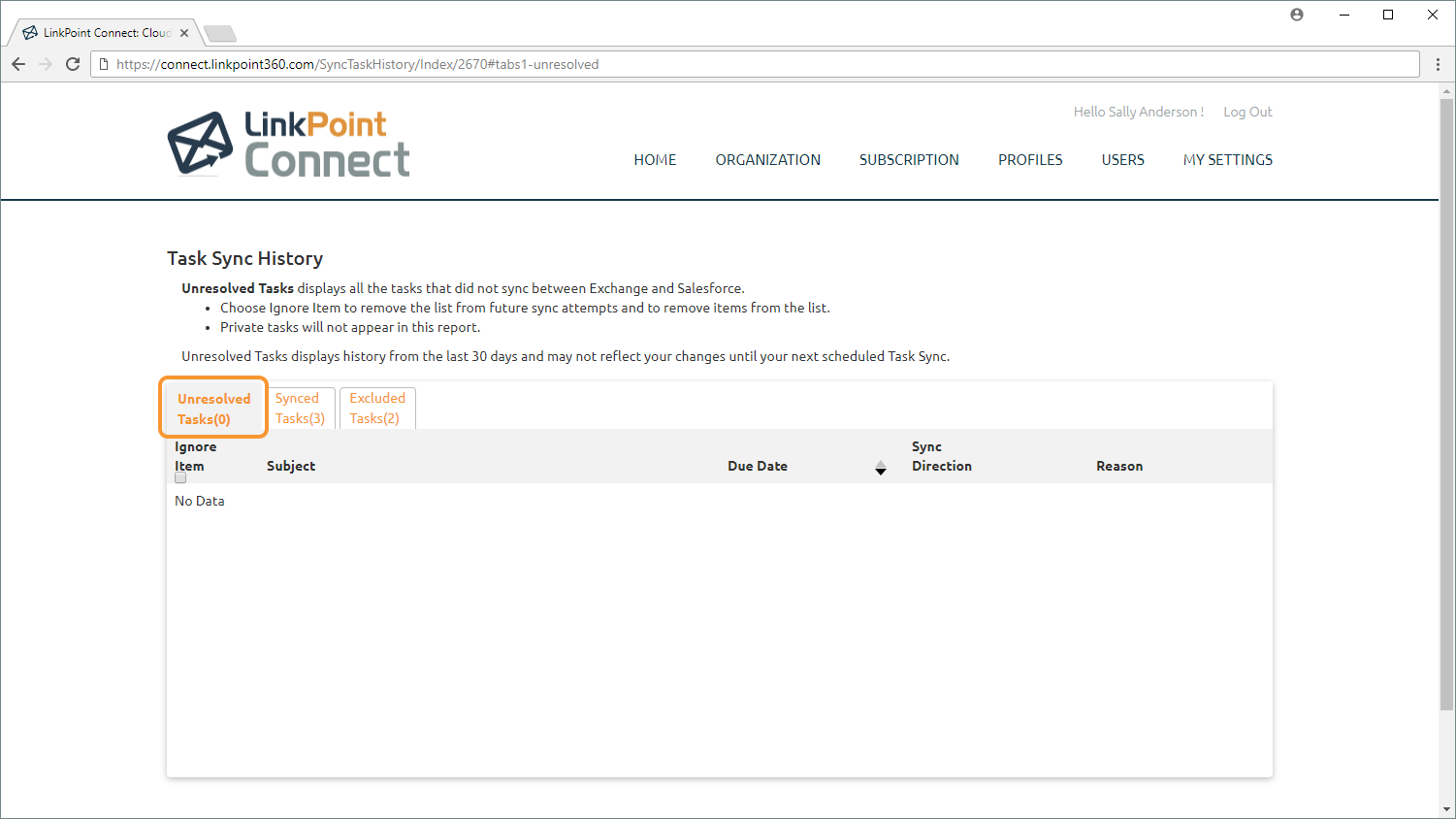The width and height of the screenshot is (1456, 819).
Task: Click the page info icon in address bar
Action: (x=105, y=64)
